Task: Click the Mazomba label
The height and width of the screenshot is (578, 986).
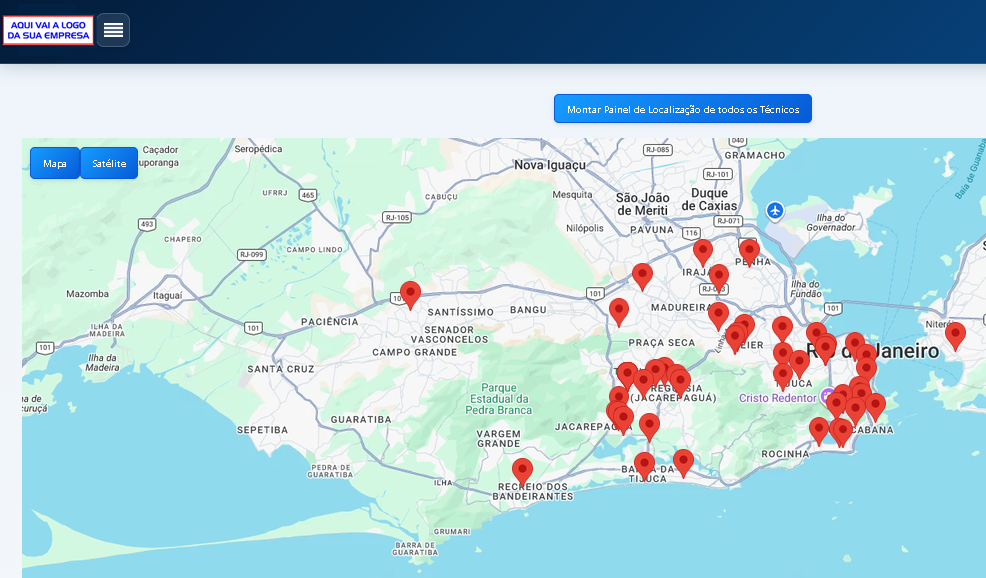Action: [x=87, y=294]
